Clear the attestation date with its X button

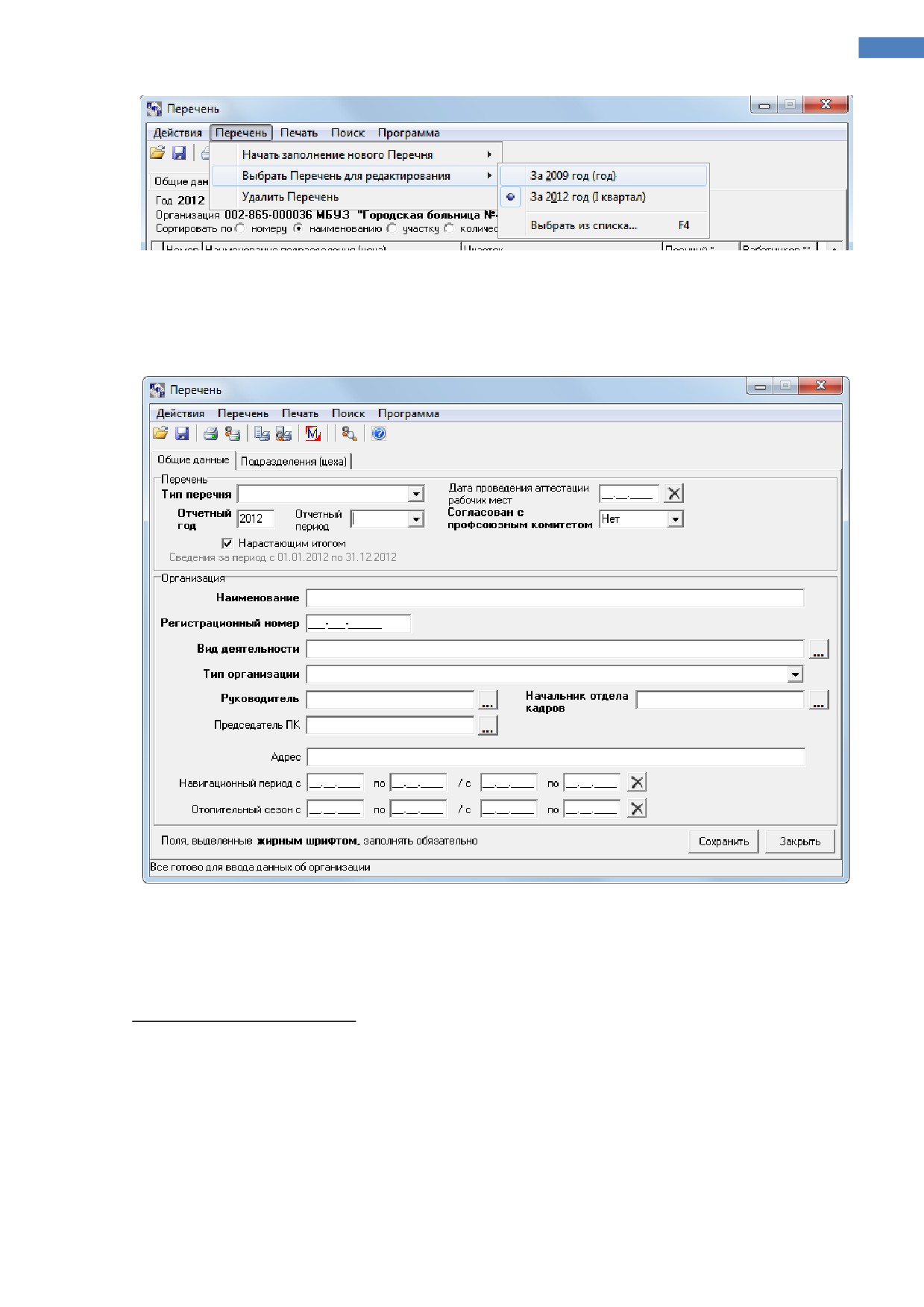[x=673, y=493]
